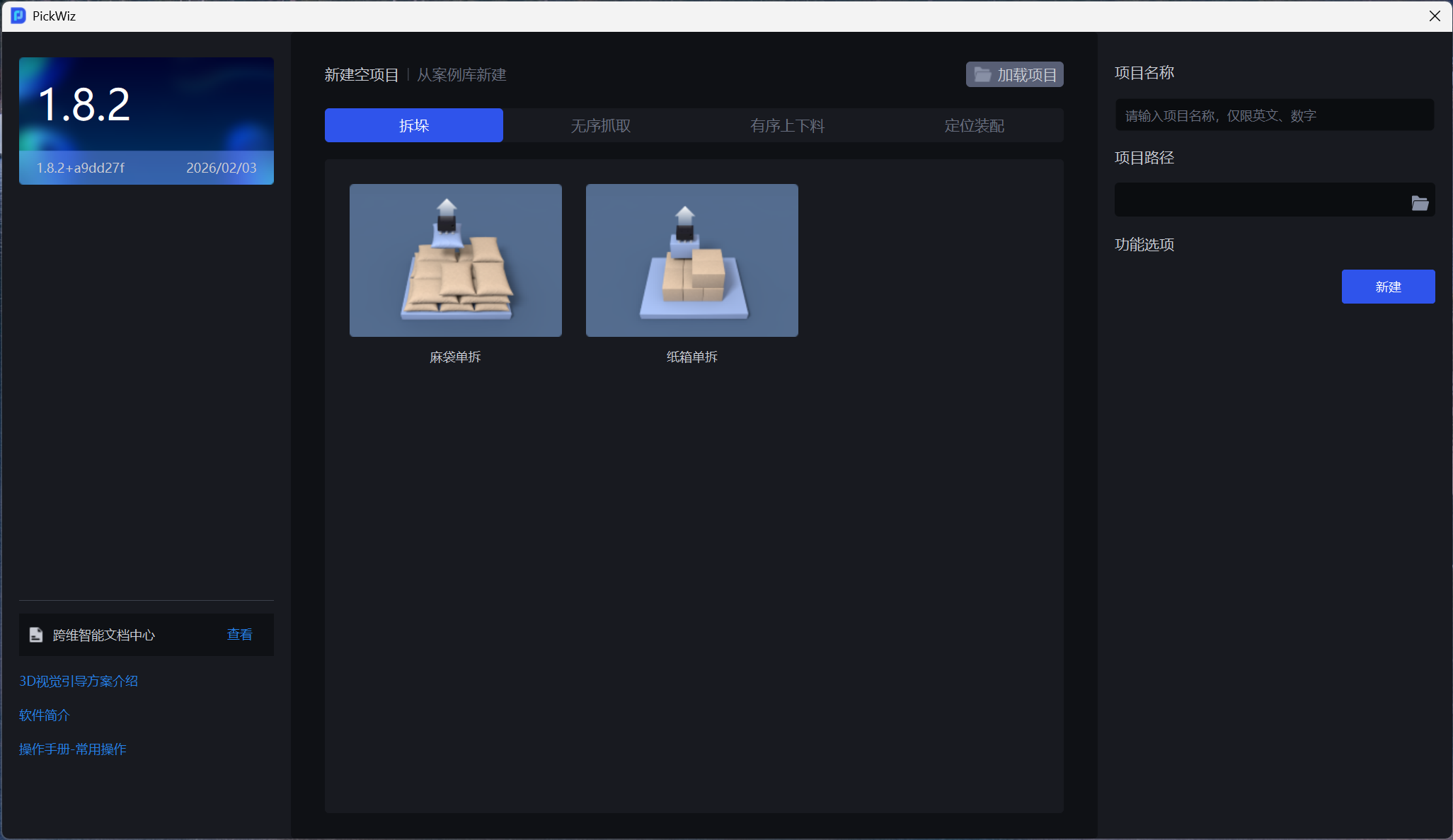This screenshot has width=1453, height=840.
Task: Click the 加载项目 folder button
Action: [1014, 74]
